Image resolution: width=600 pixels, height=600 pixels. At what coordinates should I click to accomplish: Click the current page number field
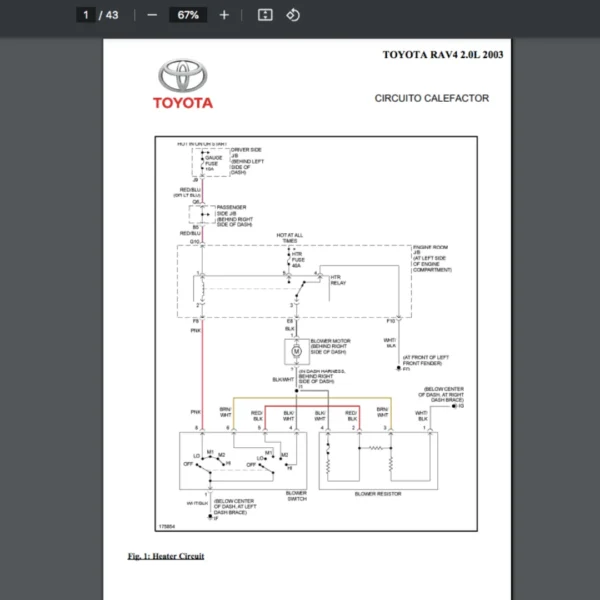pyautogui.click(x=86, y=15)
